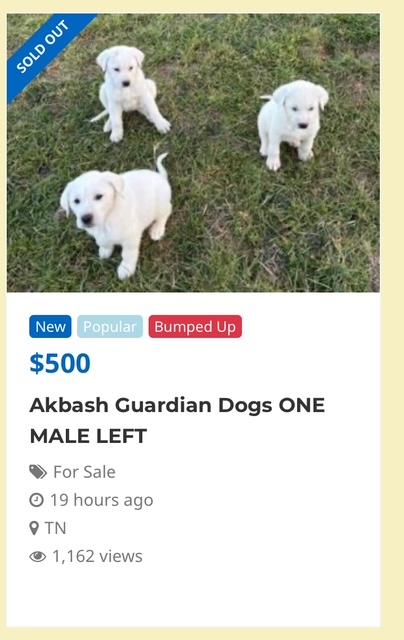
Task: Select the light blue Popular badge
Action: [x=110, y=327]
